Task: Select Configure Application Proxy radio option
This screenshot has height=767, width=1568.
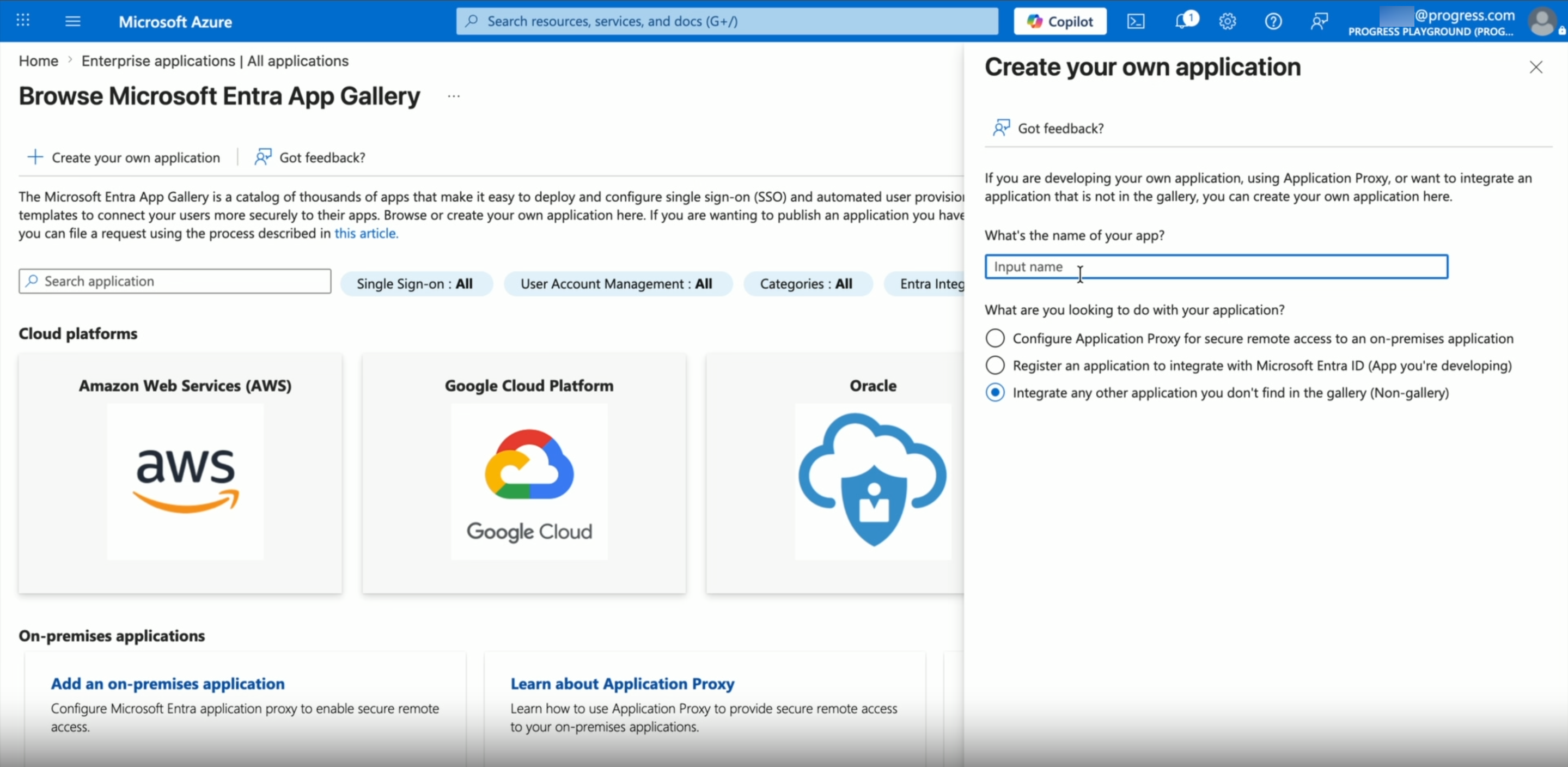Action: pos(995,338)
